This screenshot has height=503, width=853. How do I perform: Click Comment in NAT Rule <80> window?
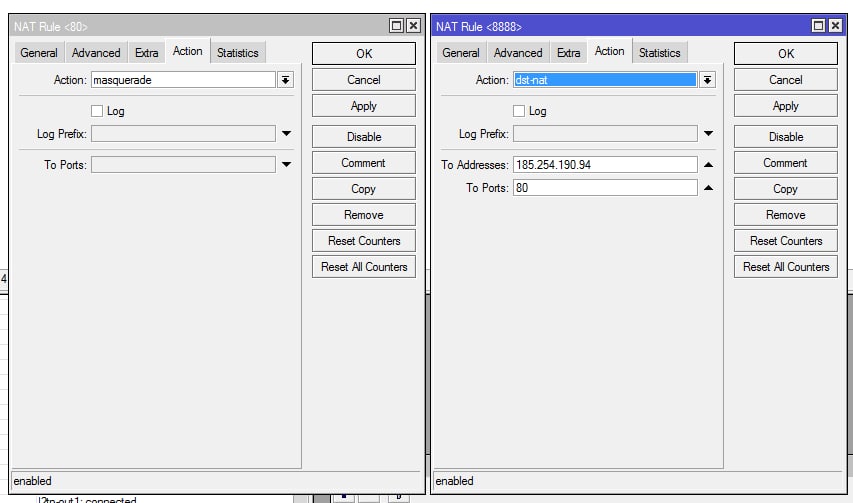coord(364,163)
